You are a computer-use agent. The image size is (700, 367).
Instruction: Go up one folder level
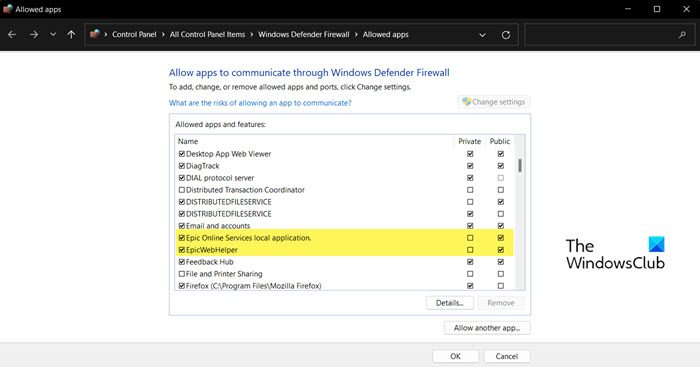[x=71, y=34]
